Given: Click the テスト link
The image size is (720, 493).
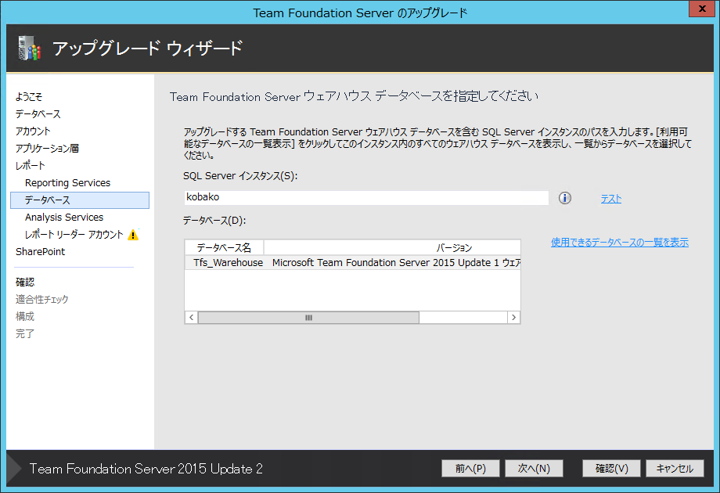Looking at the screenshot, I should coord(611,199).
